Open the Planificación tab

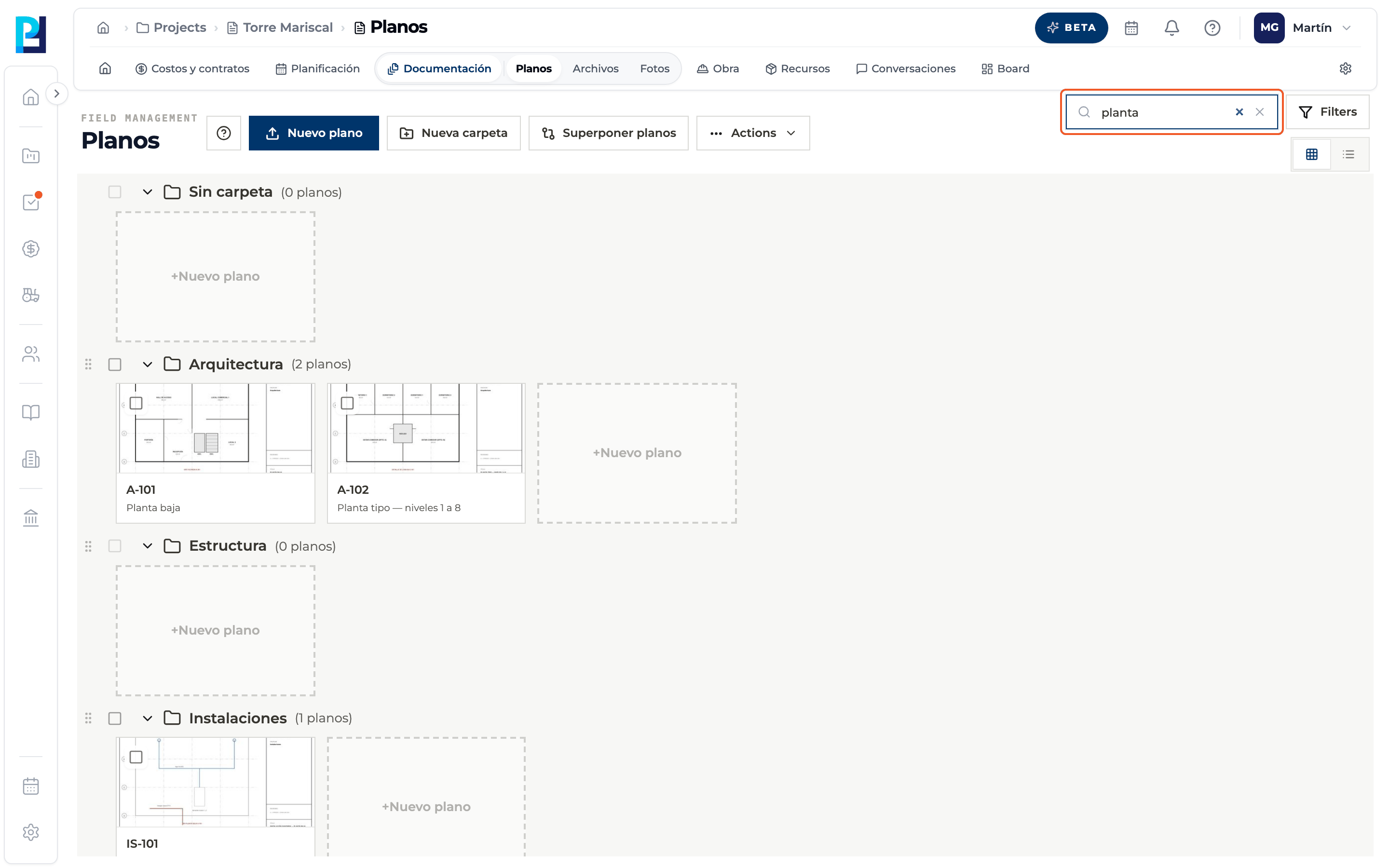click(317, 68)
